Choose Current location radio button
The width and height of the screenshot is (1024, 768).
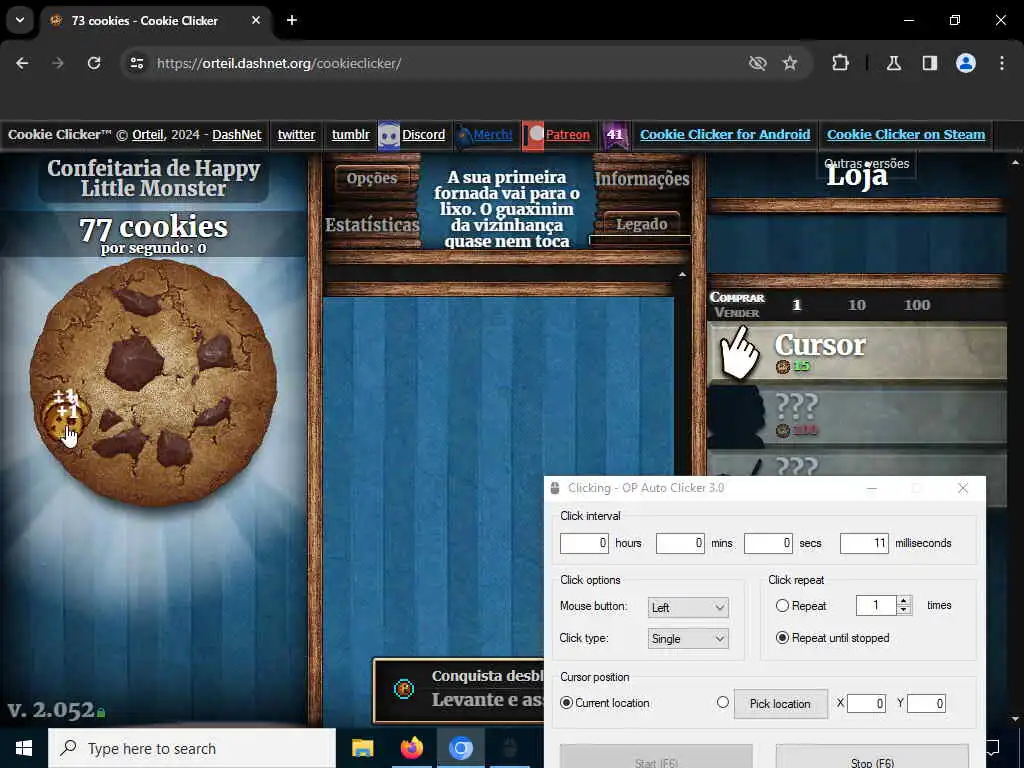[x=566, y=703]
